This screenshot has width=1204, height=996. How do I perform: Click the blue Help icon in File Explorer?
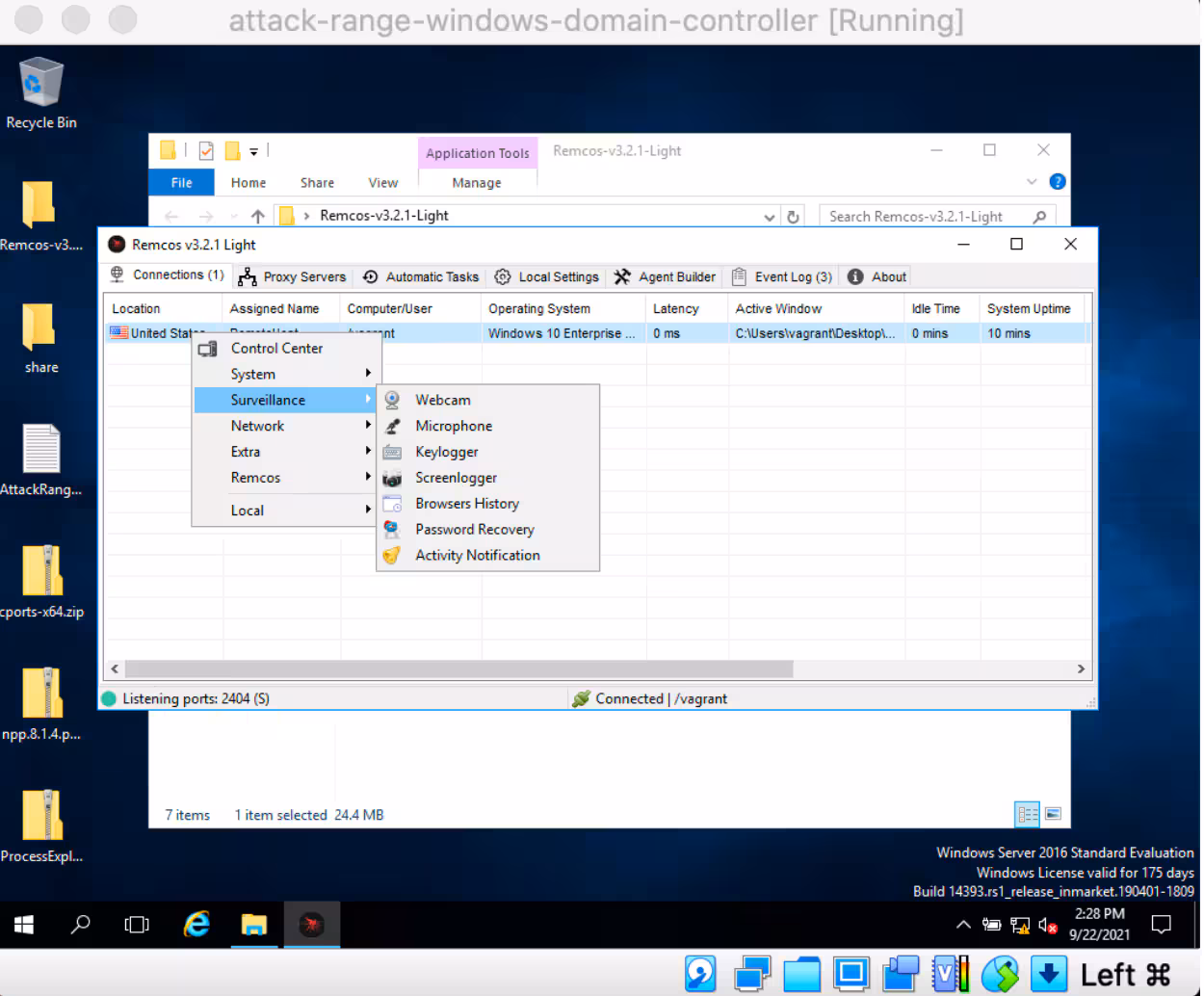click(1057, 182)
